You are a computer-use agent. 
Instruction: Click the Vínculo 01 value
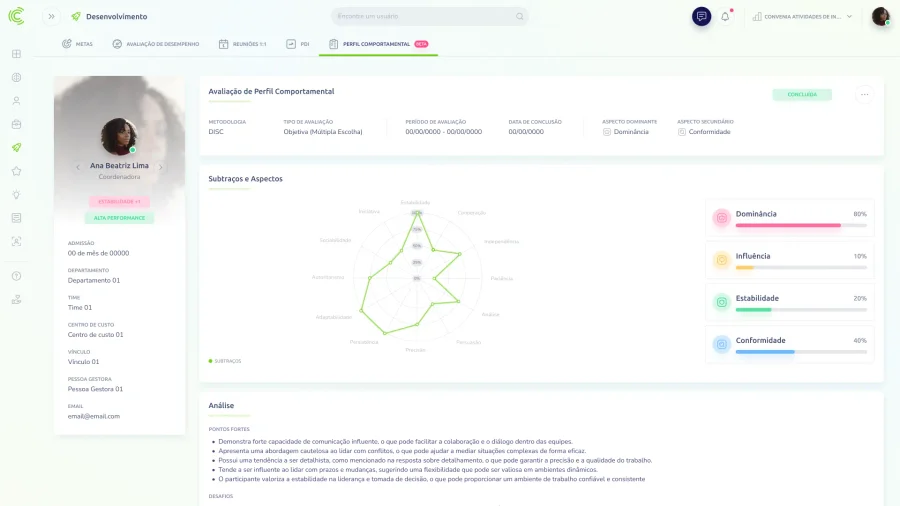click(x=83, y=362)
